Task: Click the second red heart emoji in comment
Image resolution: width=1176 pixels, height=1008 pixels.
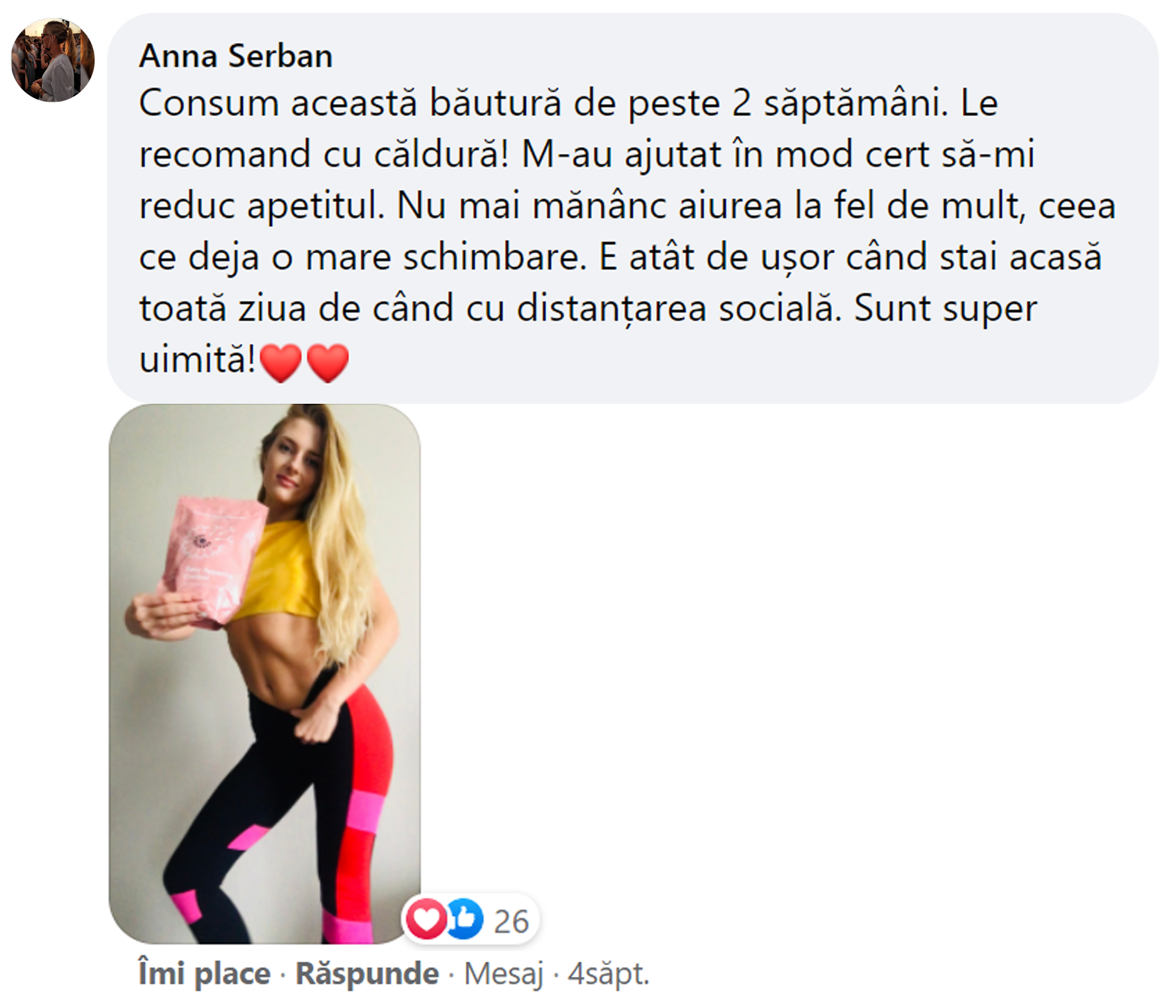Action: (x=328, y=362)
